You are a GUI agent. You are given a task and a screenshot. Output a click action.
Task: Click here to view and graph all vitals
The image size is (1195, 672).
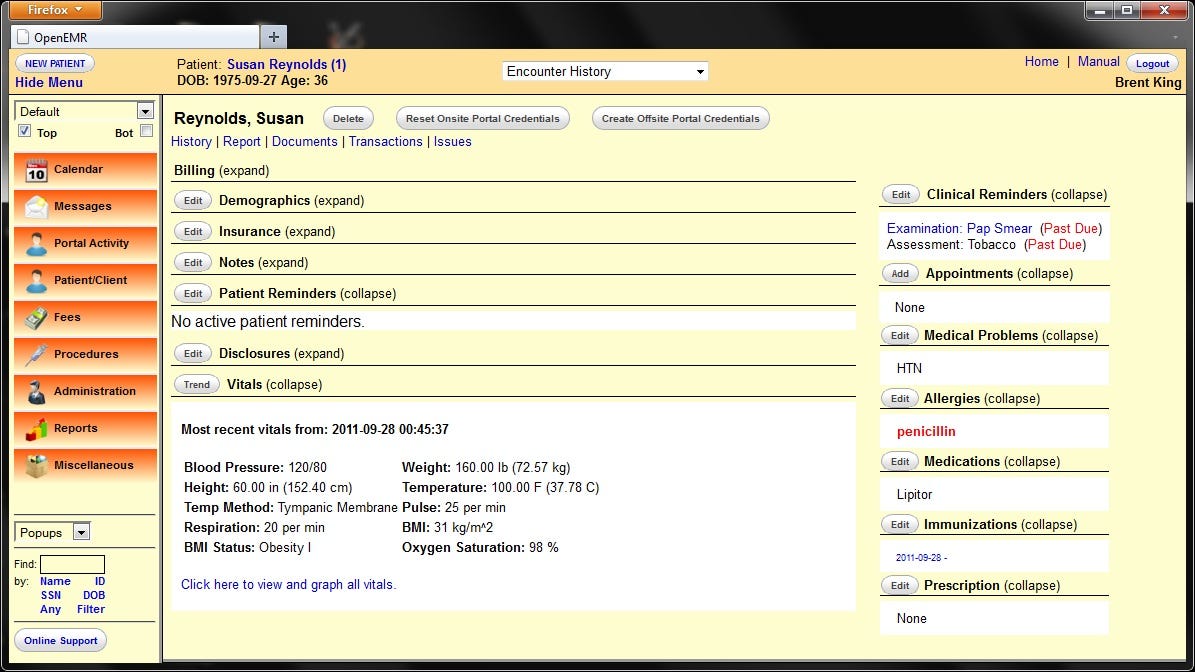(x=288, y=584)
